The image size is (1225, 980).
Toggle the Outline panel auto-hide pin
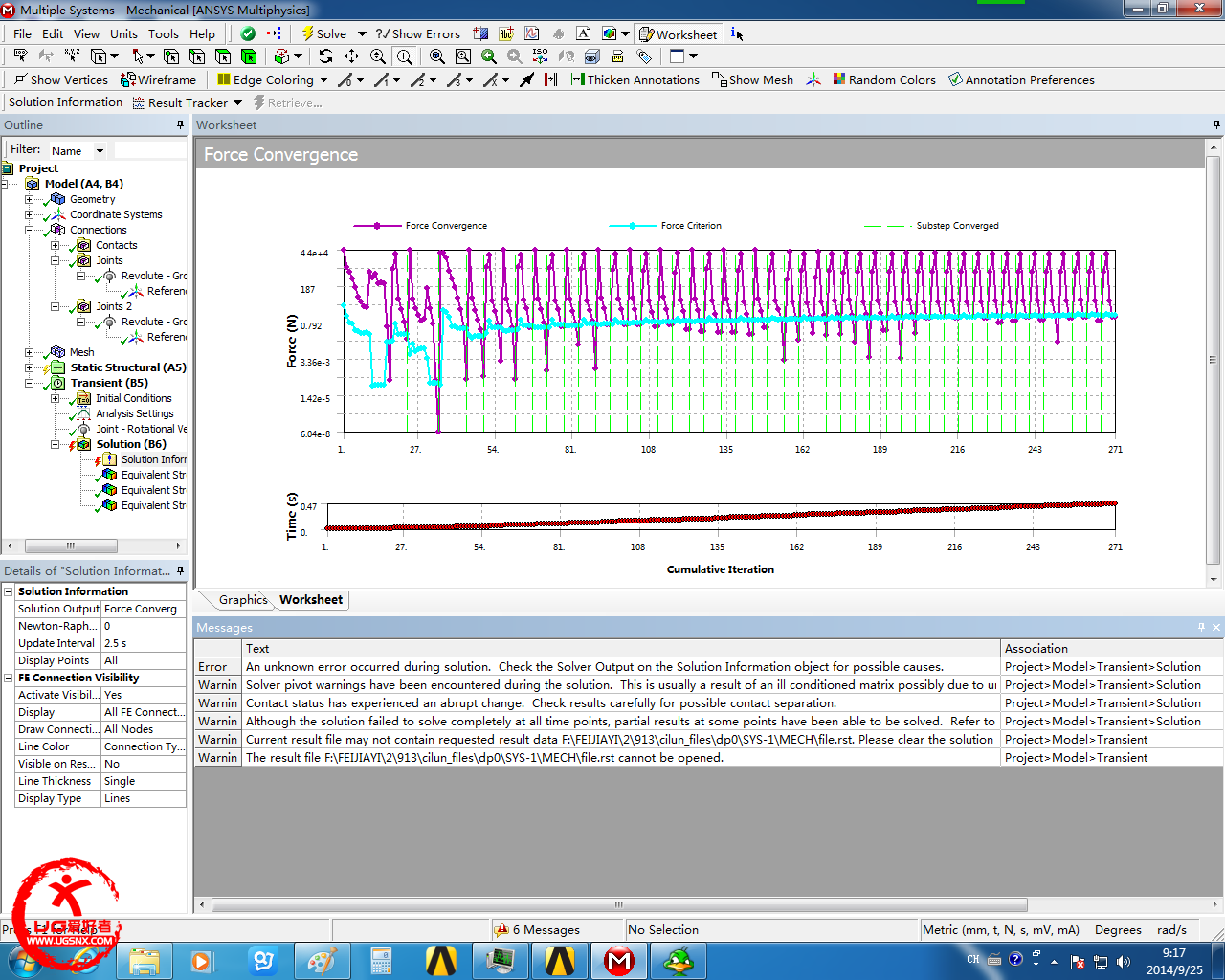(180, 124)
